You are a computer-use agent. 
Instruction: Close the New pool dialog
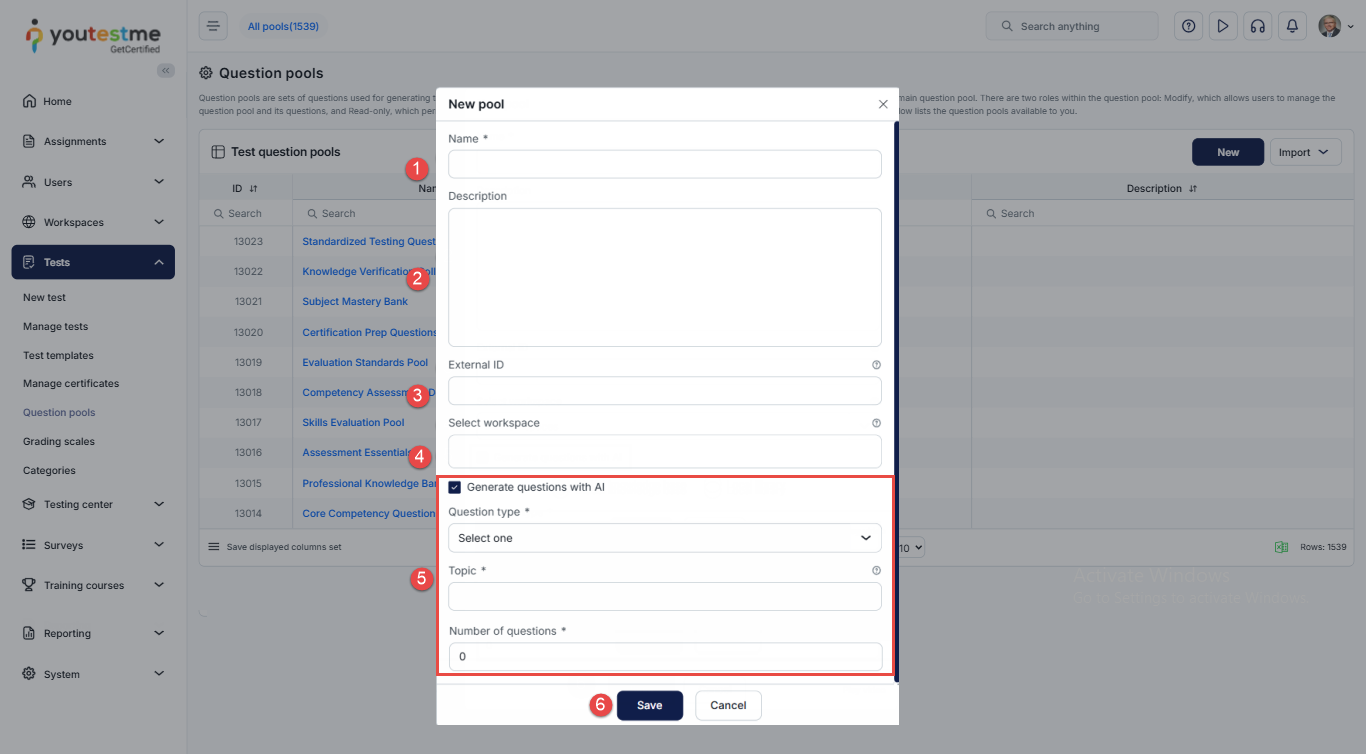[x=883, y=104]
